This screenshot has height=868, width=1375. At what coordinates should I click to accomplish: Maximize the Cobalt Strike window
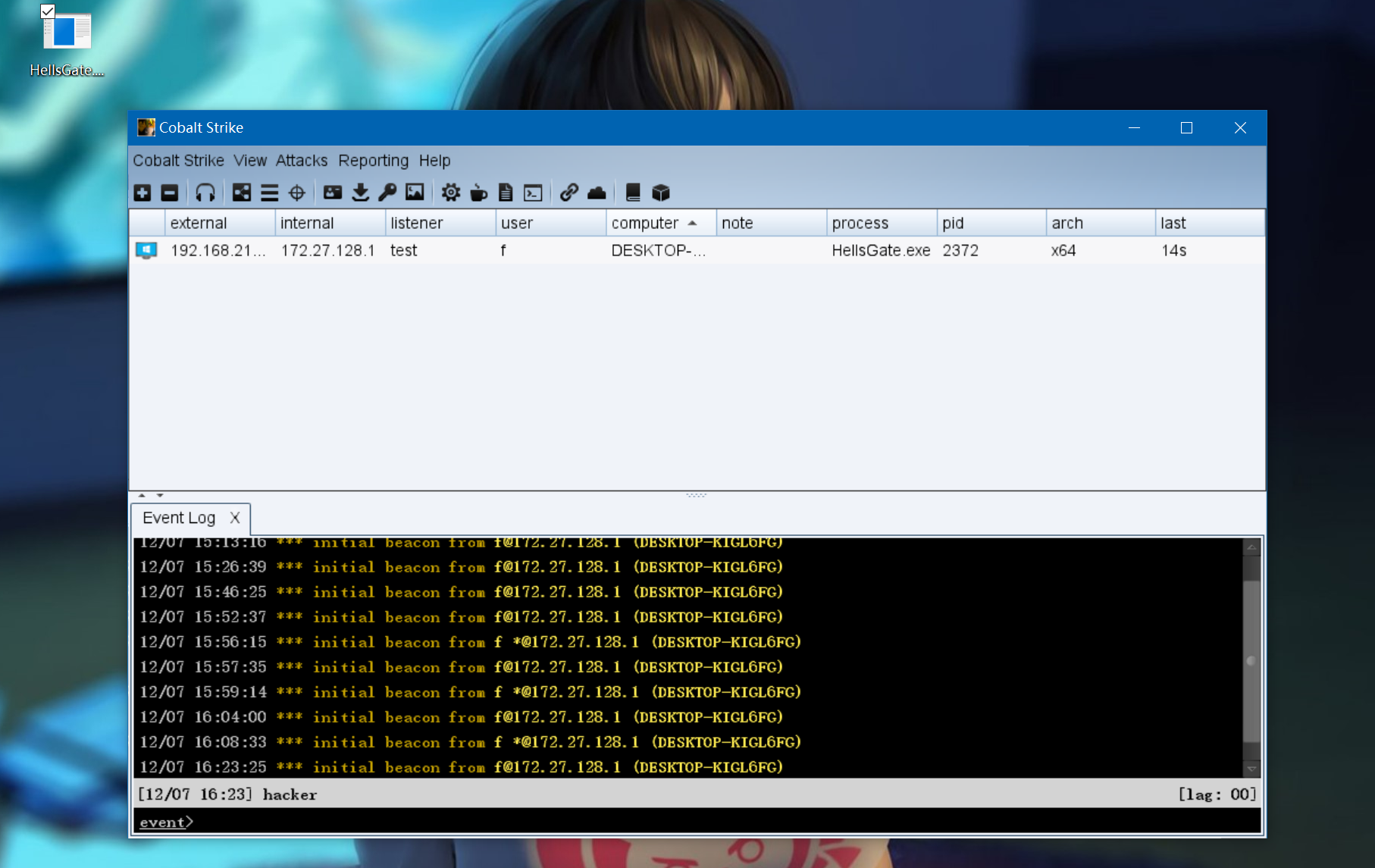click(1187, 128)
